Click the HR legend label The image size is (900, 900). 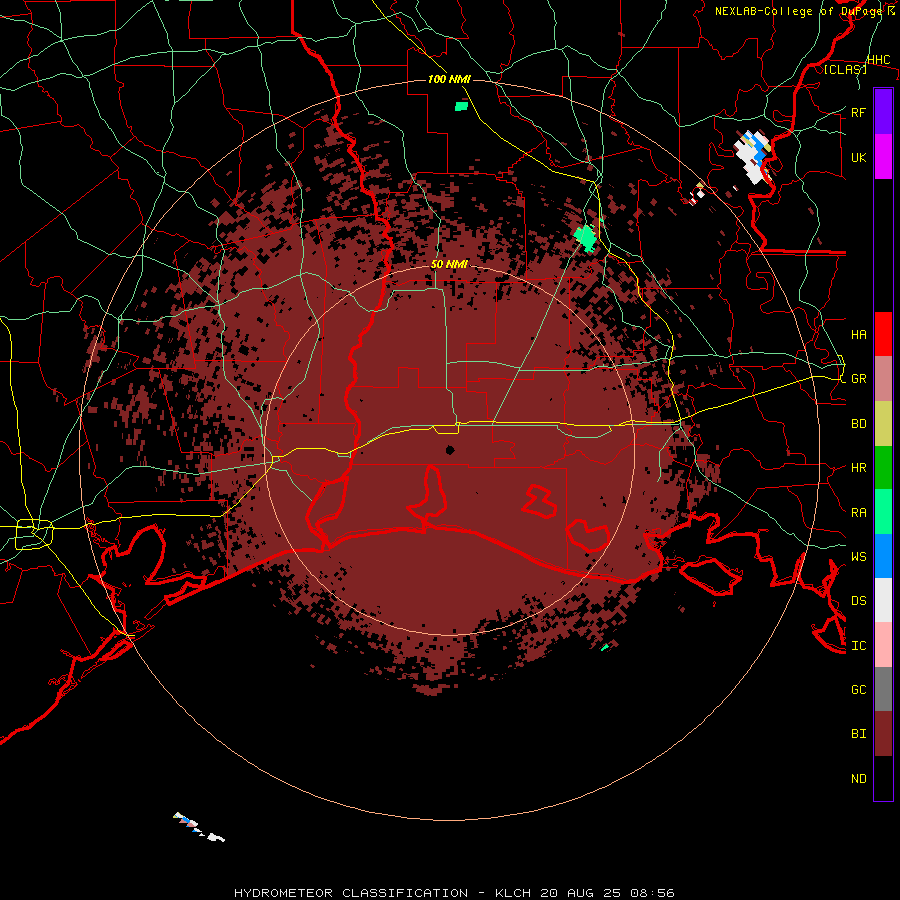click(x=858, y=468)
